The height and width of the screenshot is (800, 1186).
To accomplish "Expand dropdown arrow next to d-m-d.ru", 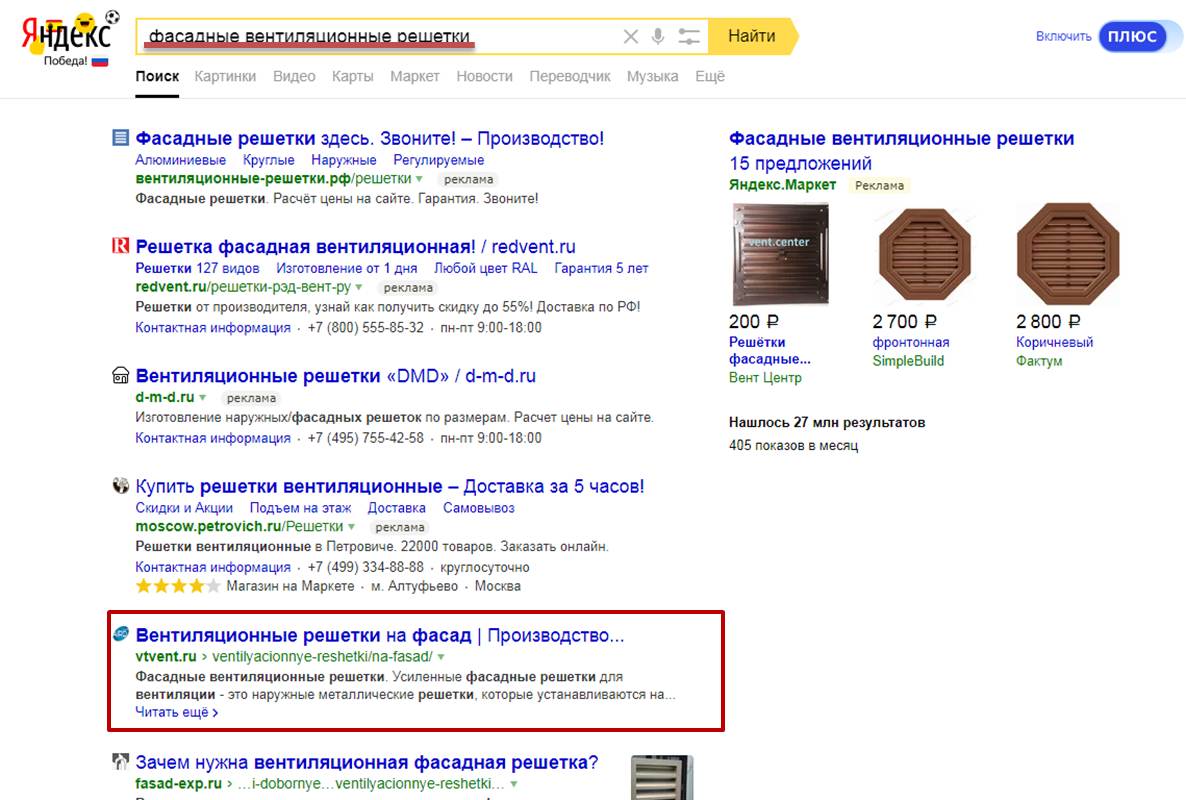I will click(x=202, y=398).
